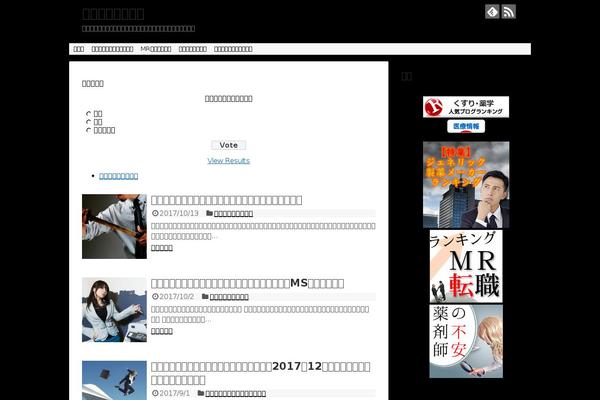Open the second navigation bar item

[112, 49]
